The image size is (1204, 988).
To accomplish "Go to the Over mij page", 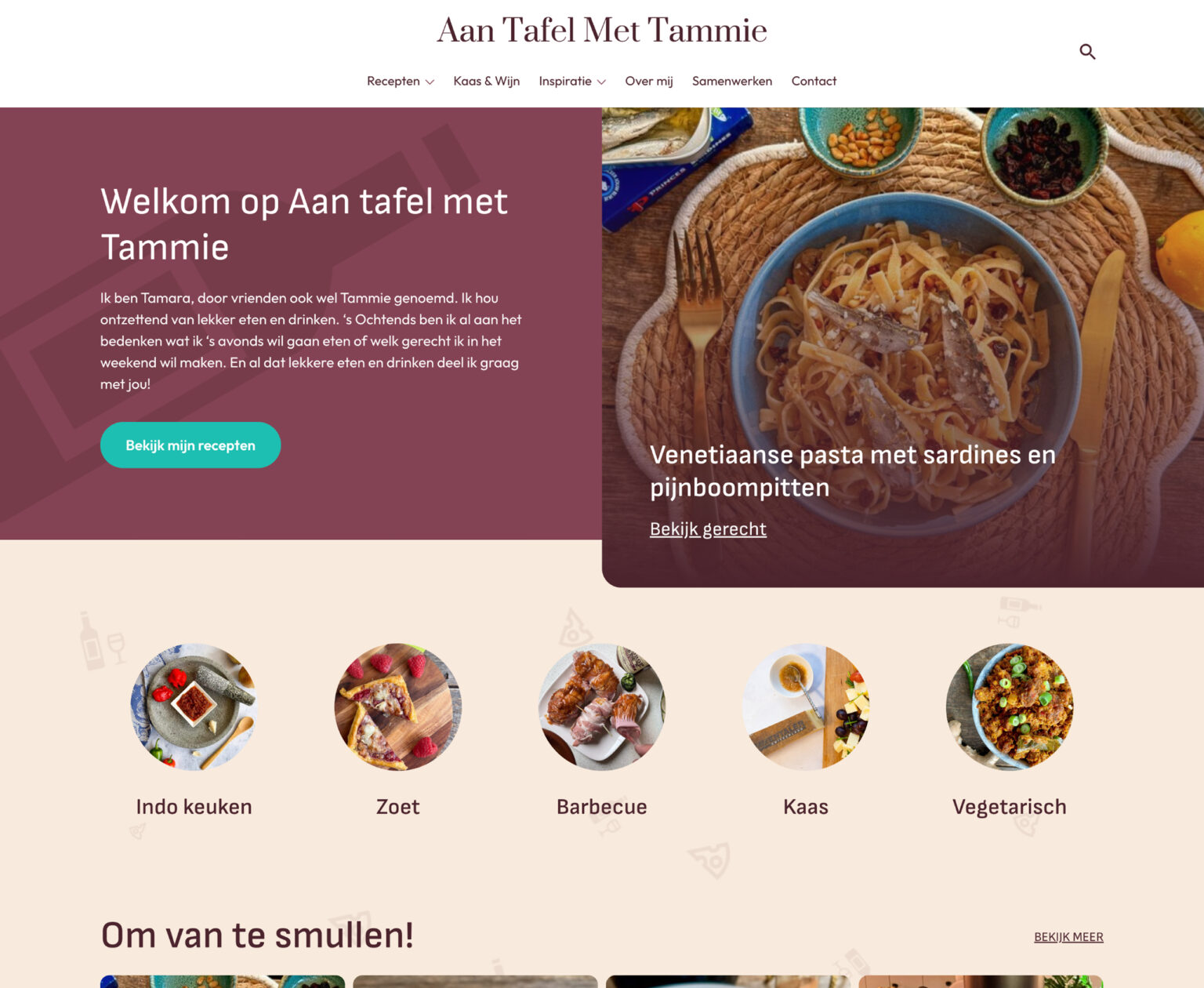I will pos(648,81).
